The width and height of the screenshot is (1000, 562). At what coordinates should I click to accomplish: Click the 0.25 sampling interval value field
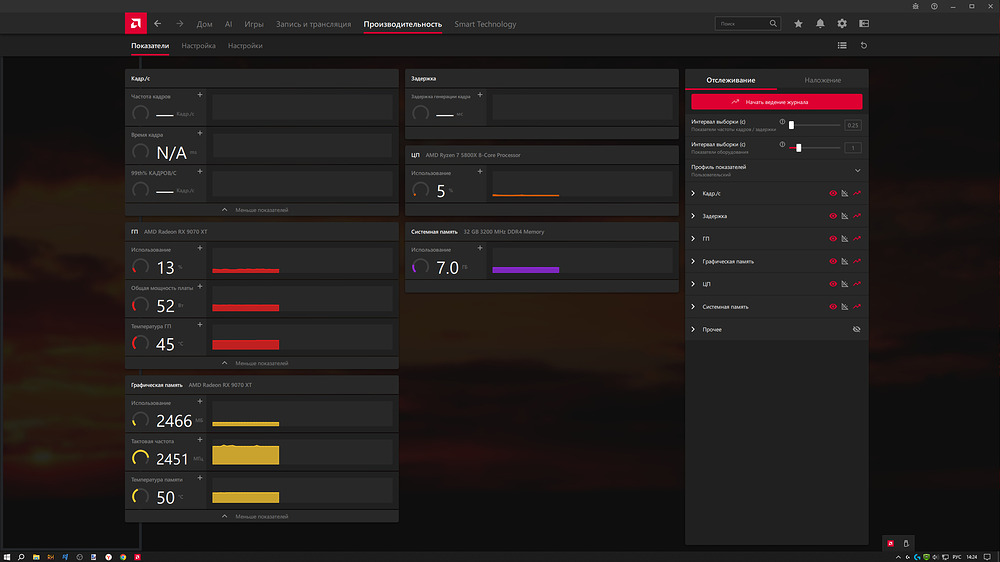[x=853, y=125]
